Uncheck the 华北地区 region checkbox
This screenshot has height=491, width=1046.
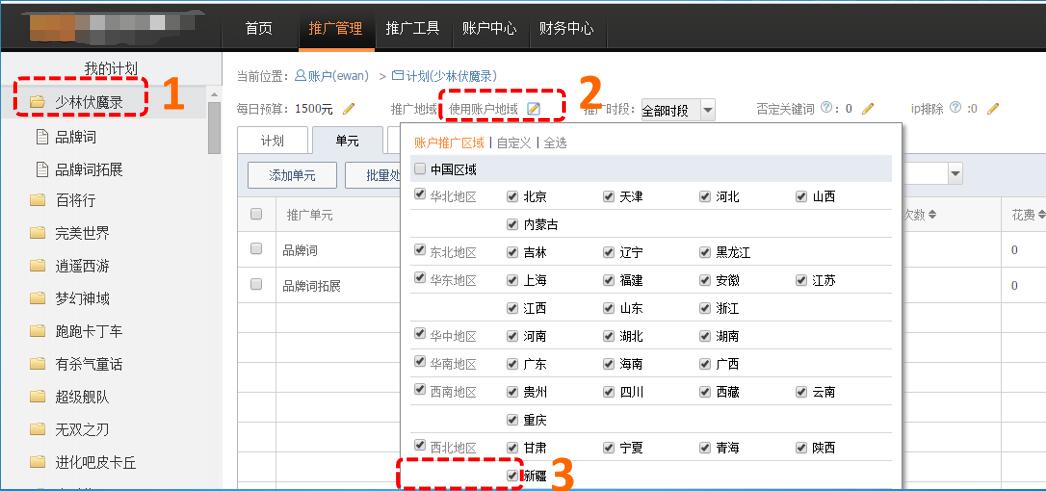(420, 194)
